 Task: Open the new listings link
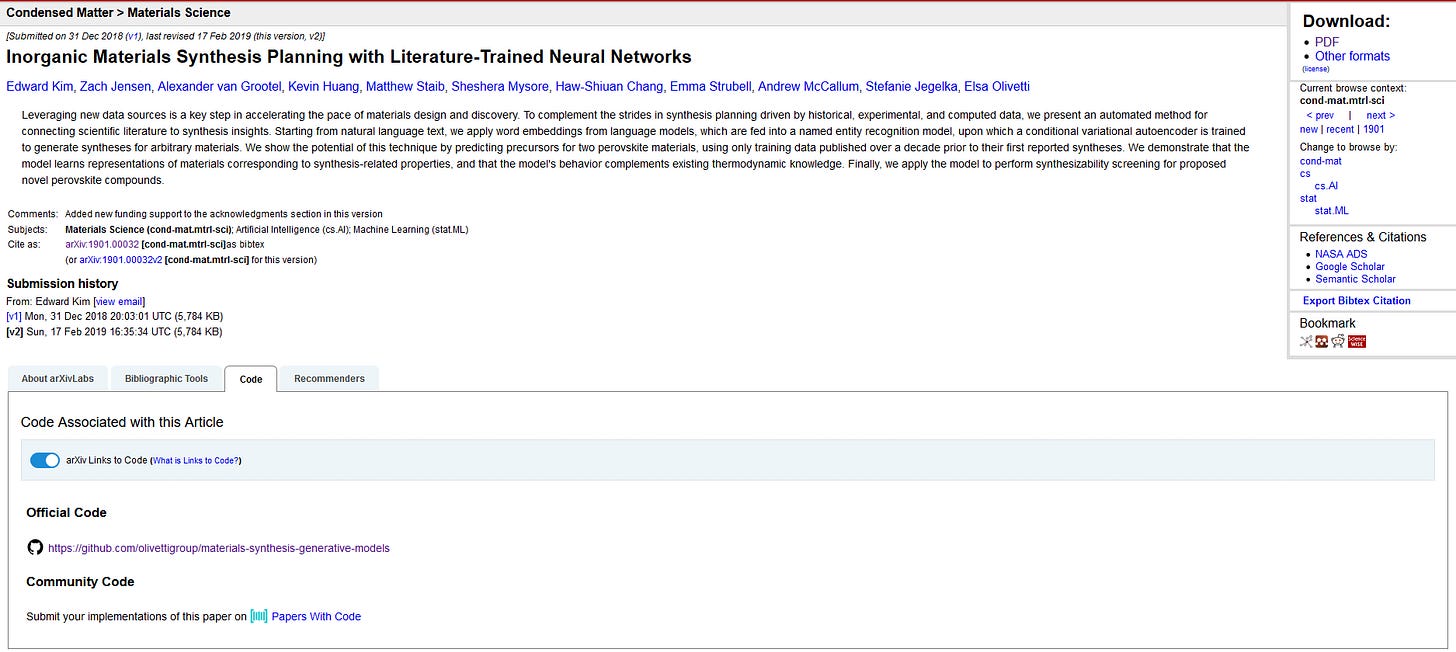pos(1308,129)
